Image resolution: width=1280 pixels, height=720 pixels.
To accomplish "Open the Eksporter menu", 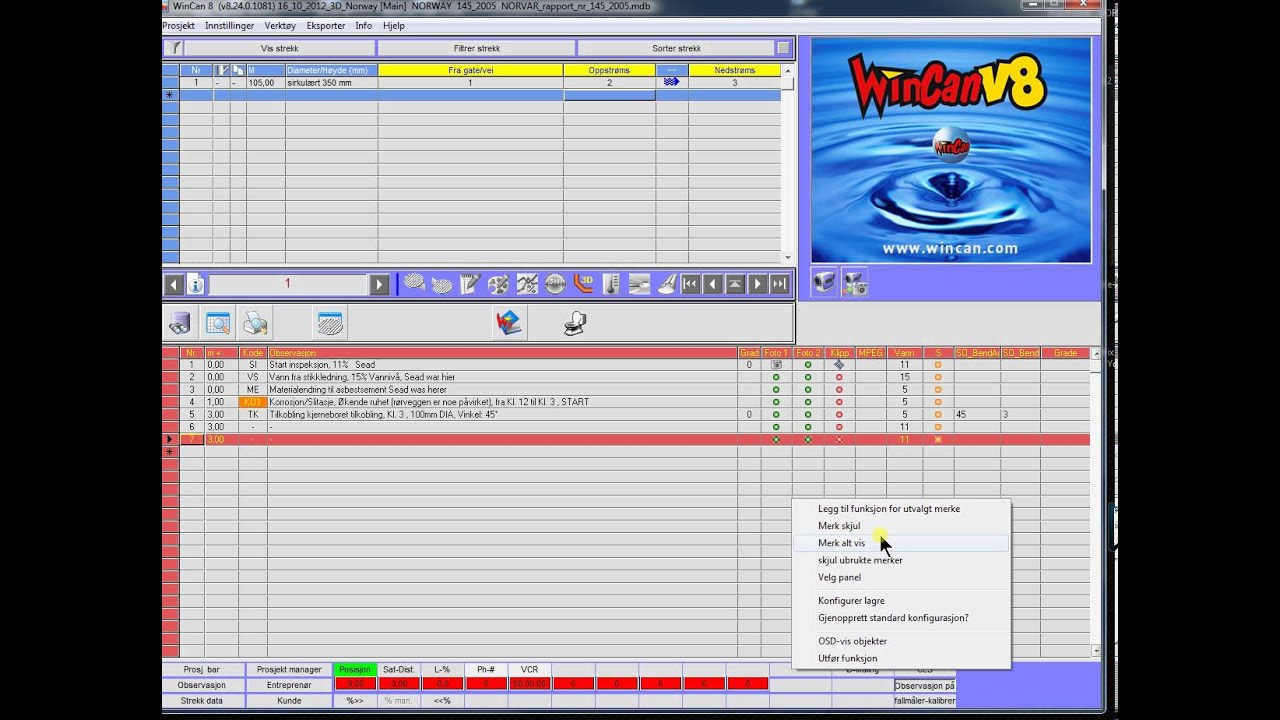I will click(326, 25).
